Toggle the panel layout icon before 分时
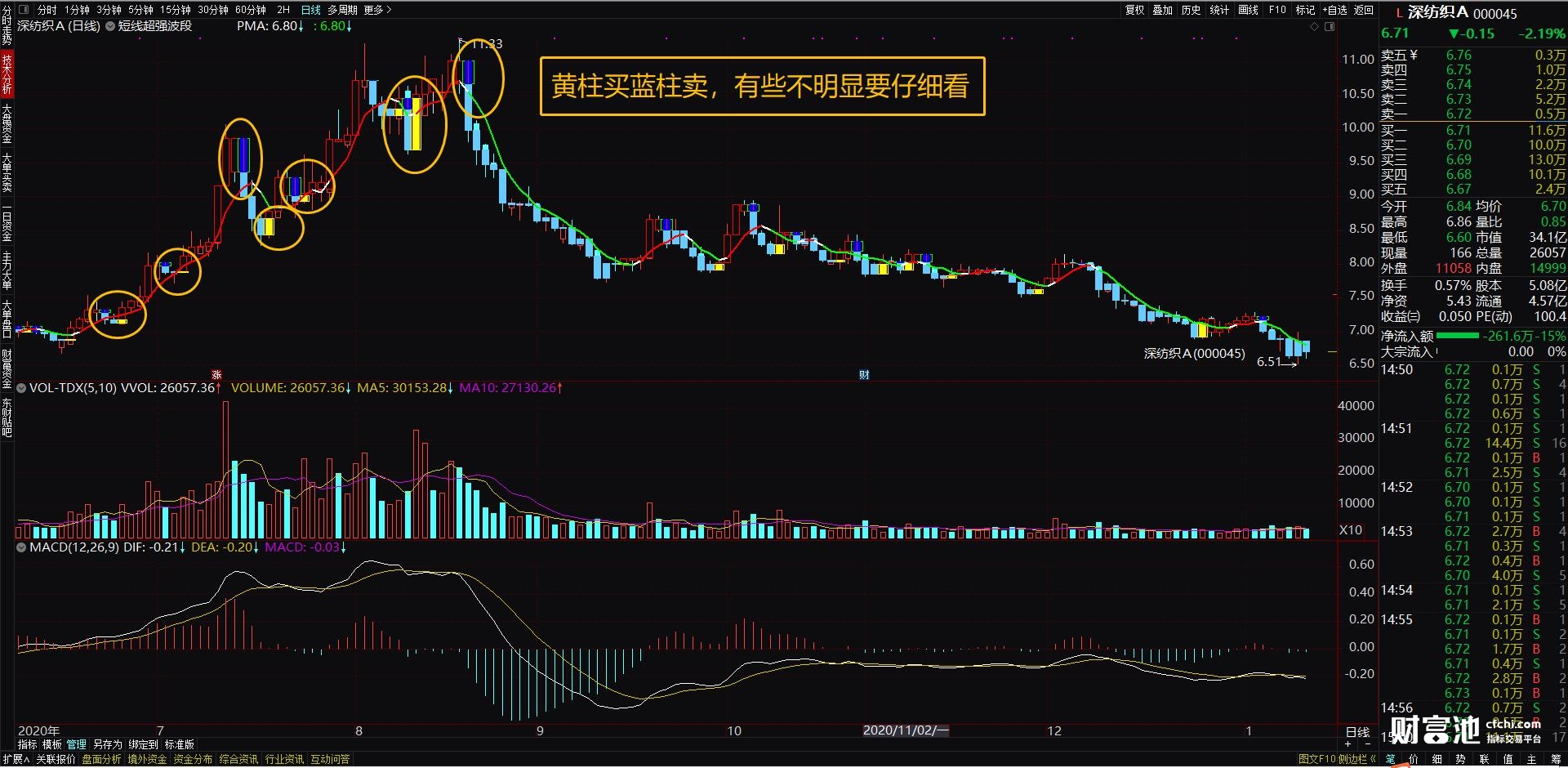Viewport: 1568px width, 768px height. (x=24, y=10)
